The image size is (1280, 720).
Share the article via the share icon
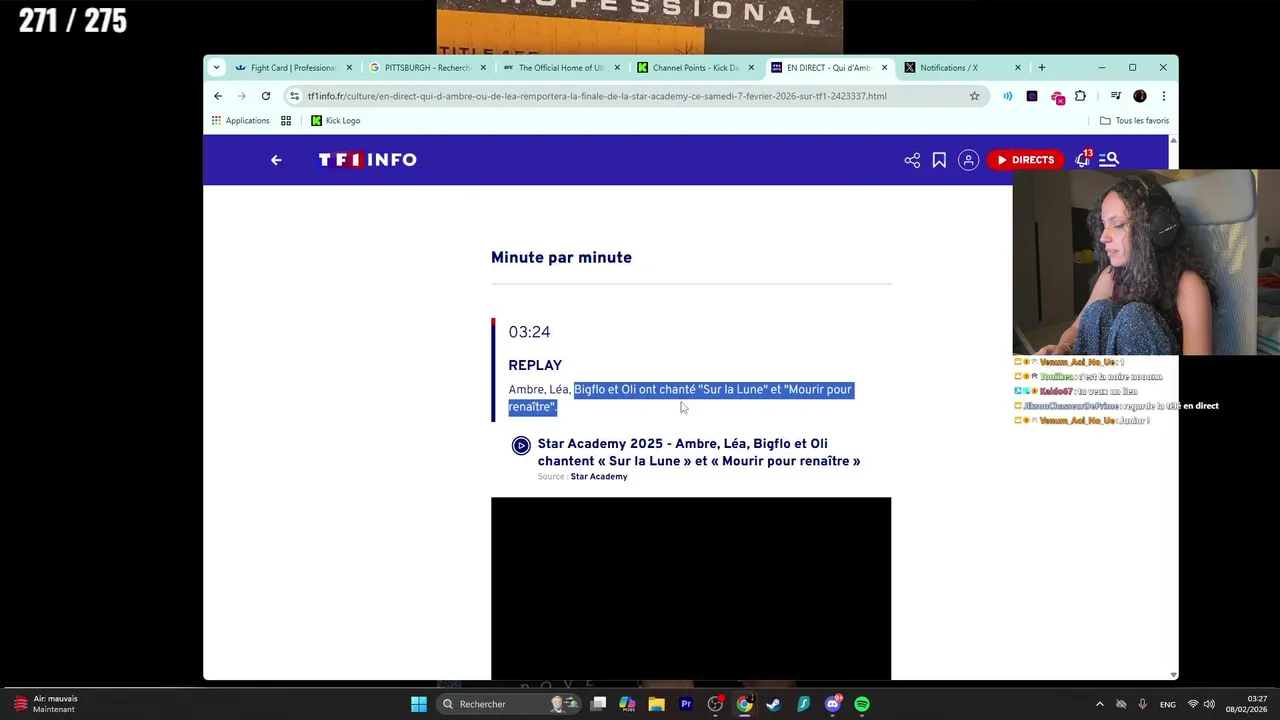point(912,160)
